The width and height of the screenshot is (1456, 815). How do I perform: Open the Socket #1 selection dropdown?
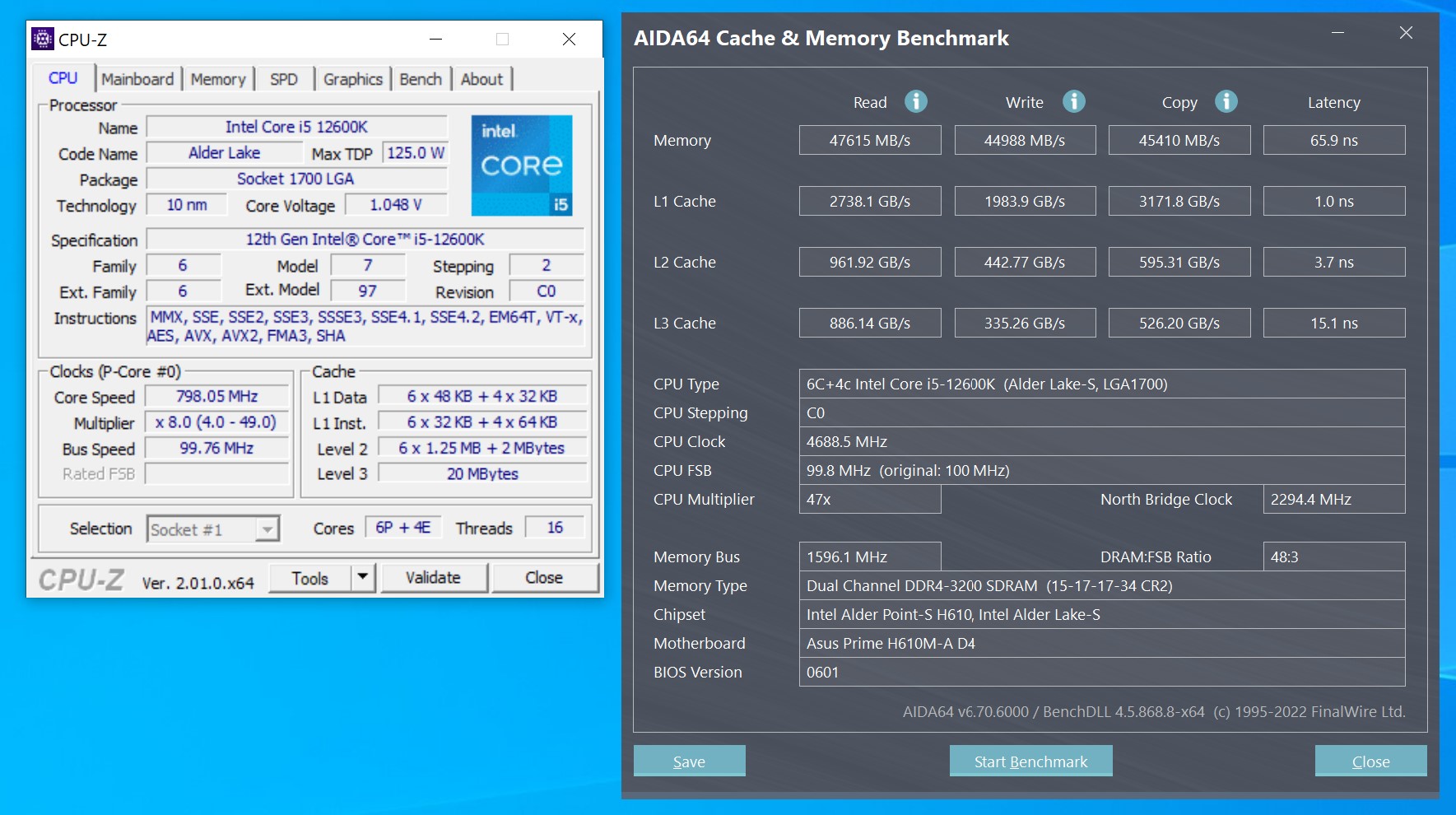coord(213,529)
